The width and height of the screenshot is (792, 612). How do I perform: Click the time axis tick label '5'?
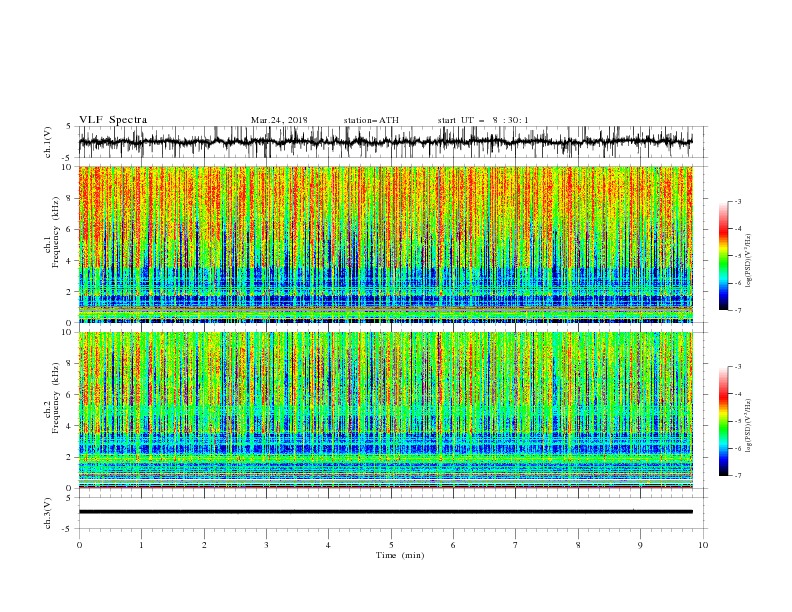tap(391, 545)
